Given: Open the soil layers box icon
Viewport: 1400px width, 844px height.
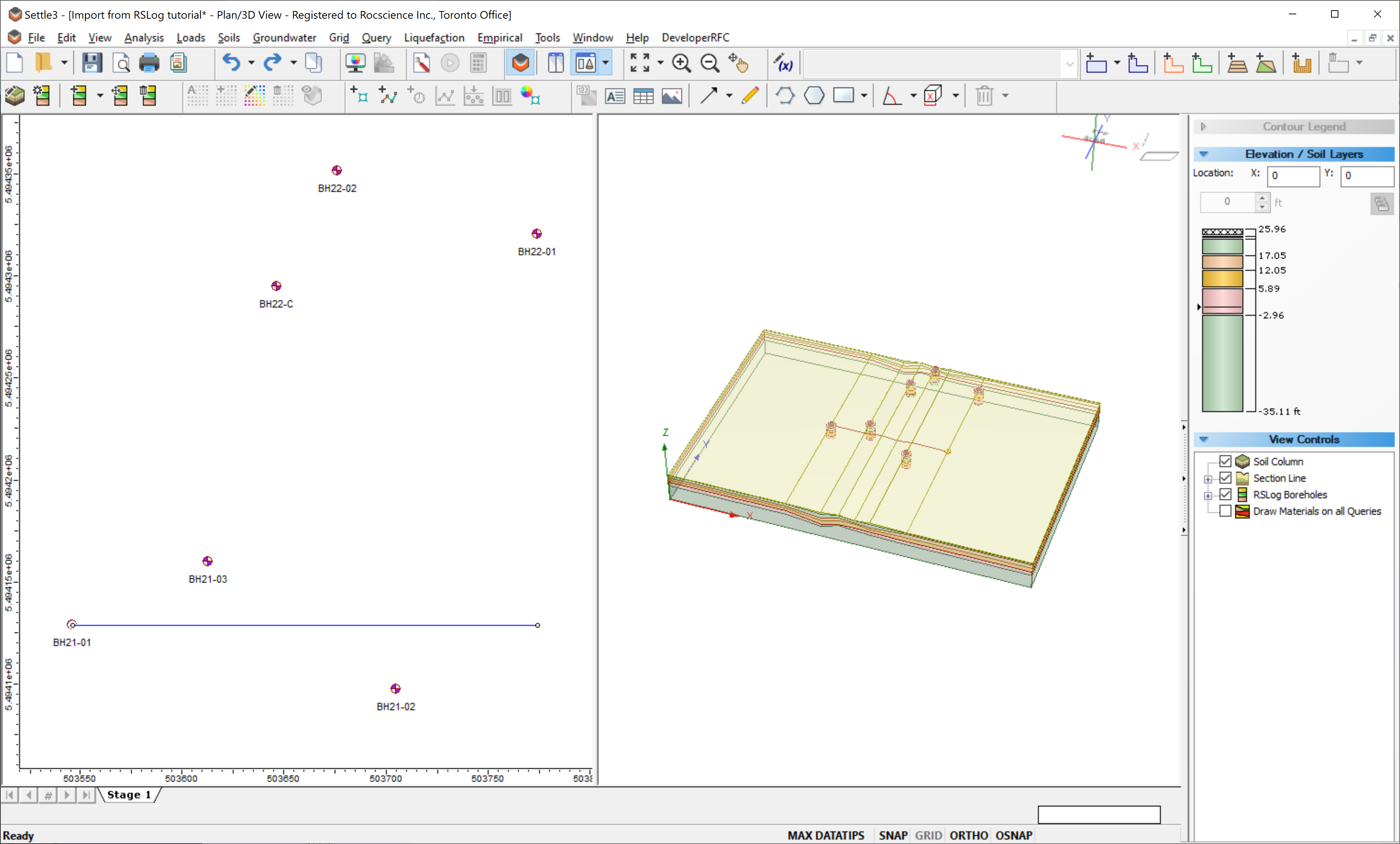Looking at the screenshot, I should (15, 95).
